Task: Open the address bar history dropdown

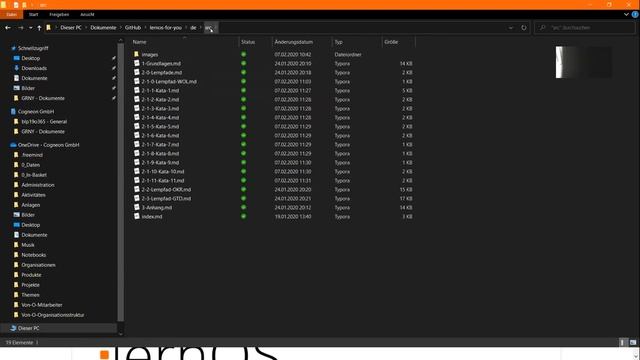Action: [x=511, y=28]
